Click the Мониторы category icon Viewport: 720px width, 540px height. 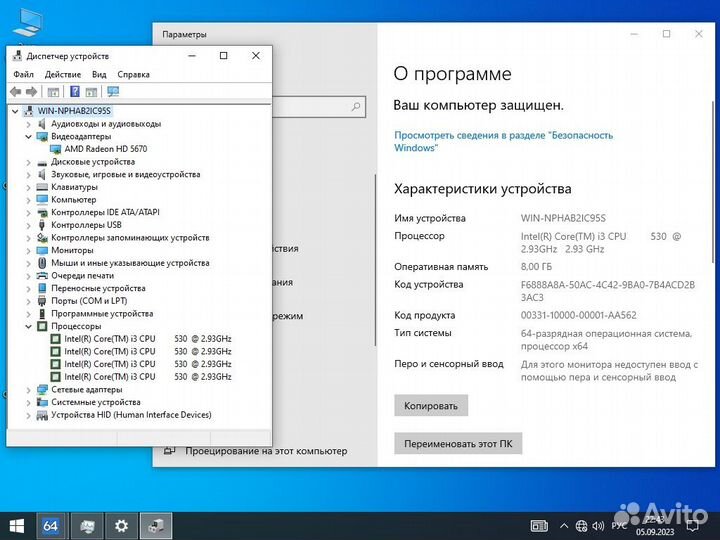point(42,250)
